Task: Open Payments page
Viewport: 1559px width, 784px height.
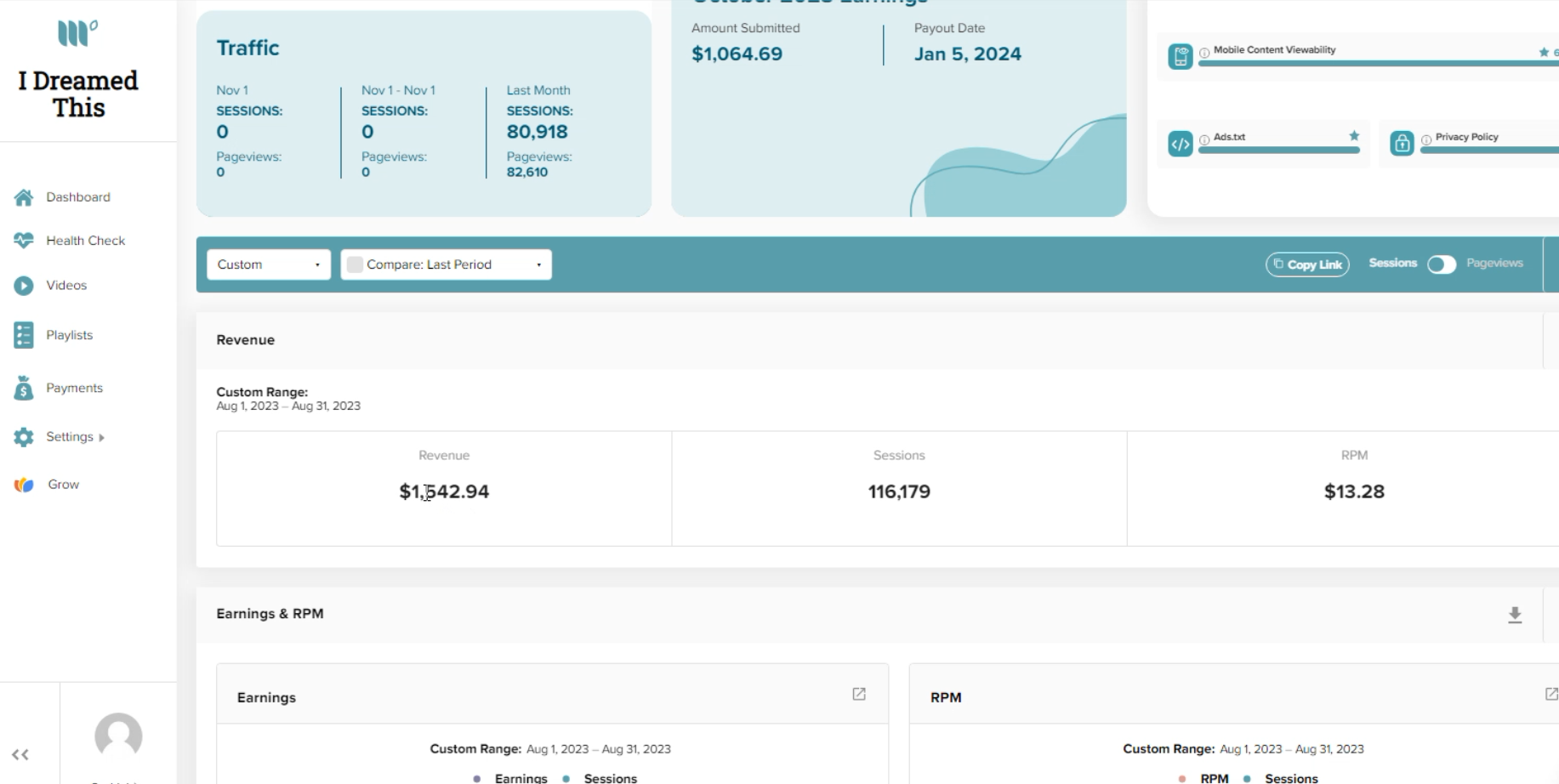Action: click(75, 388)
